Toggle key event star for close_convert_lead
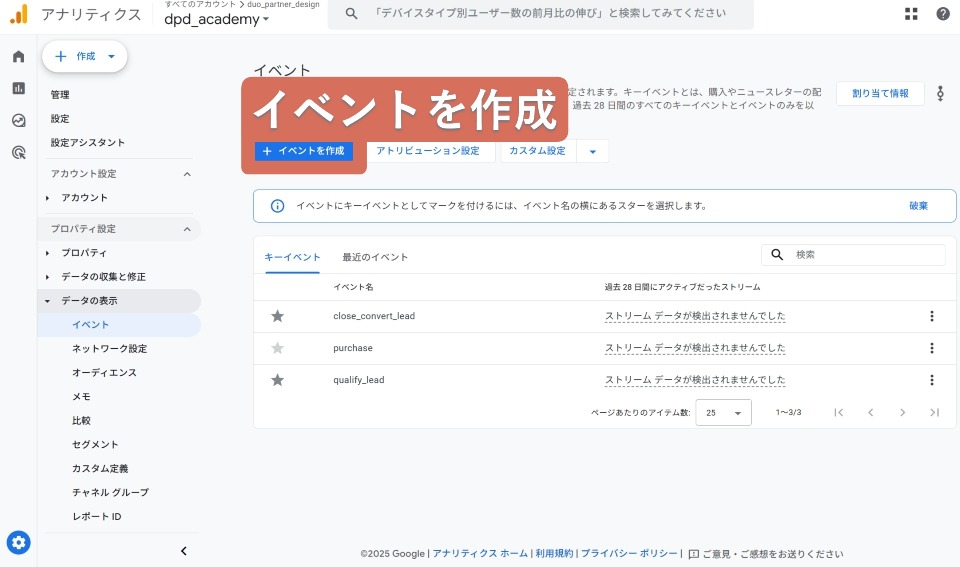This screenshot has width=960, height=567. click(278, 316)
